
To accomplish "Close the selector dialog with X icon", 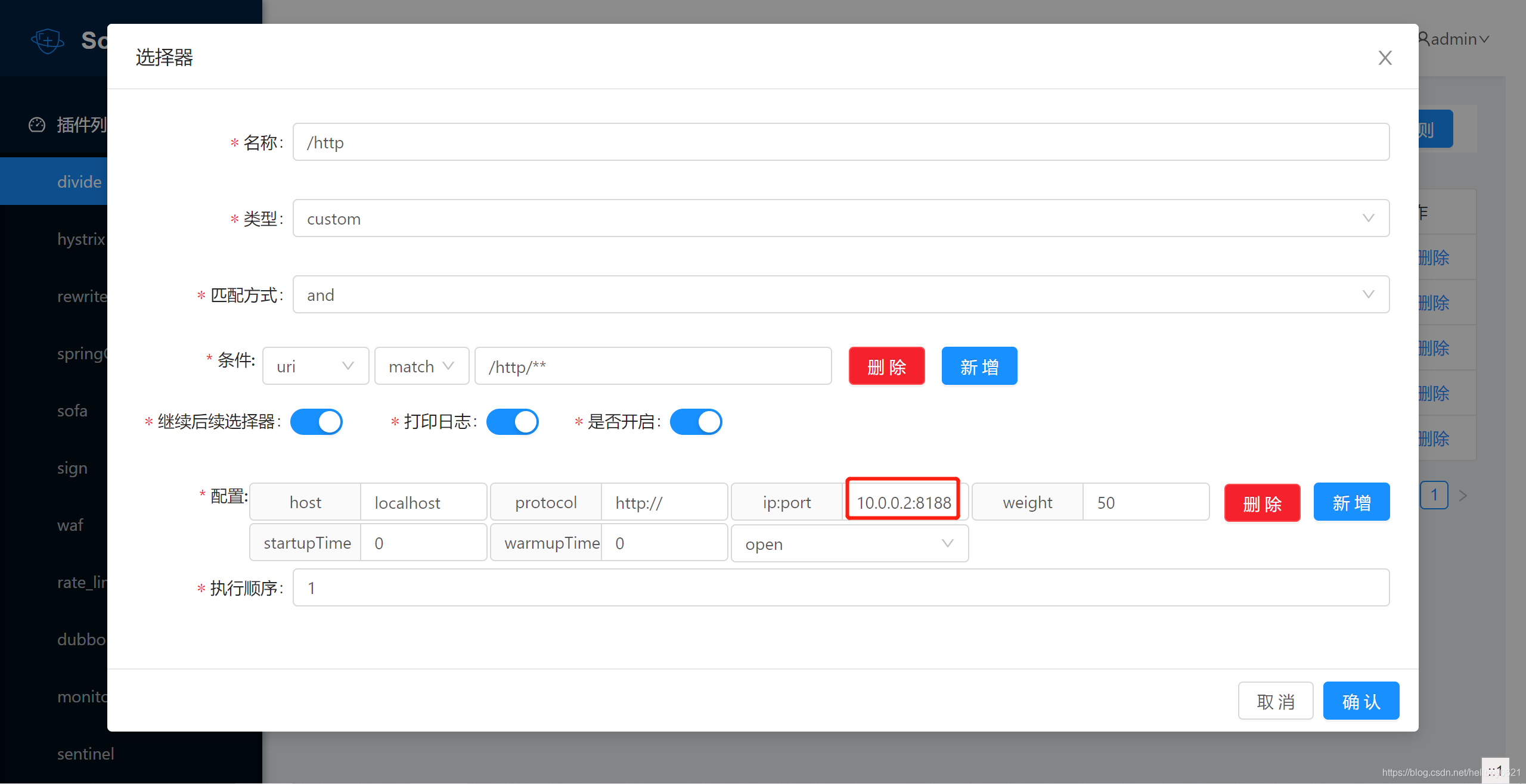I will [1385, 58].
